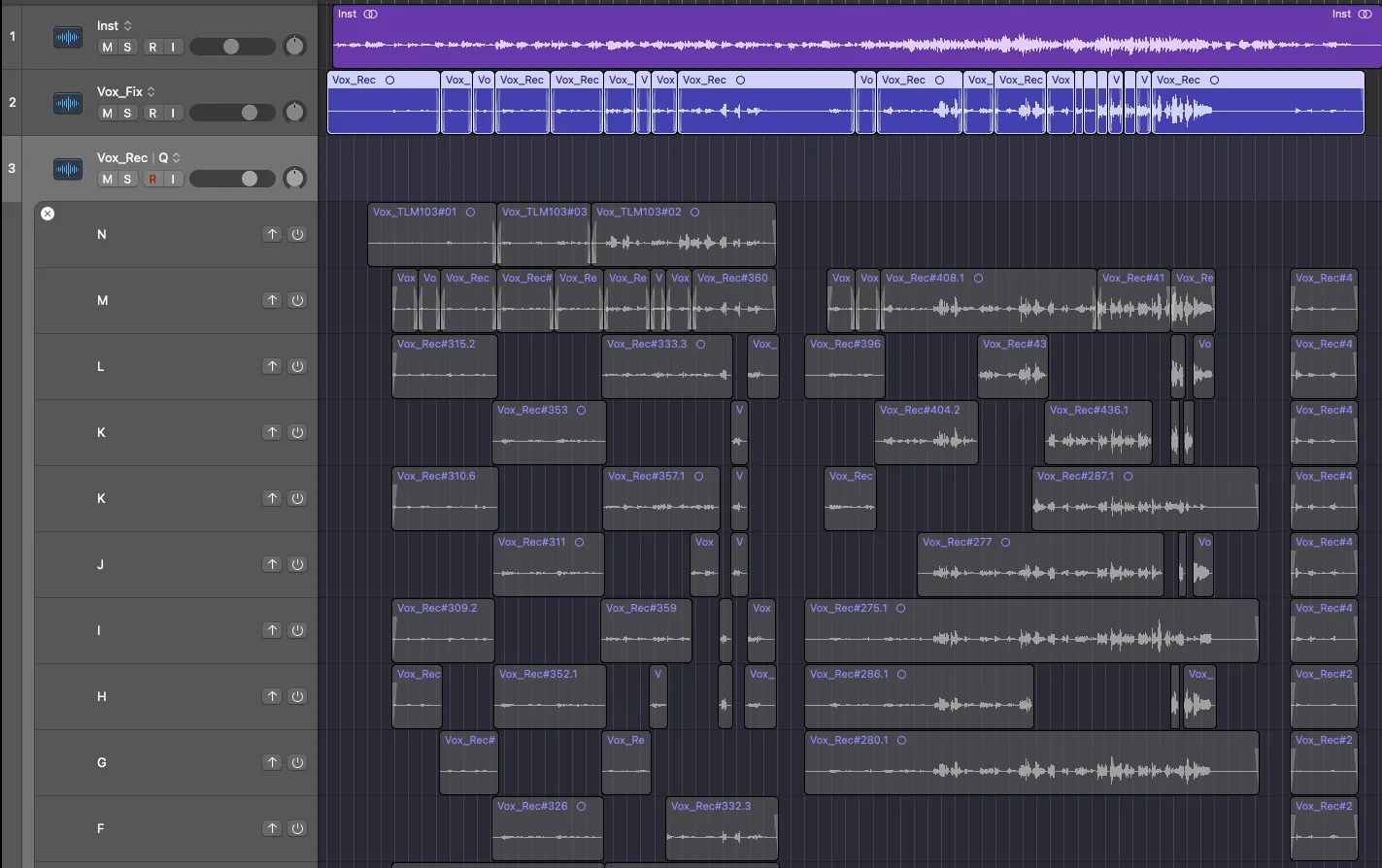Click the Vox_Rec track waveform icon
This screenshot has height=868, width=1382.
[67, 169]
